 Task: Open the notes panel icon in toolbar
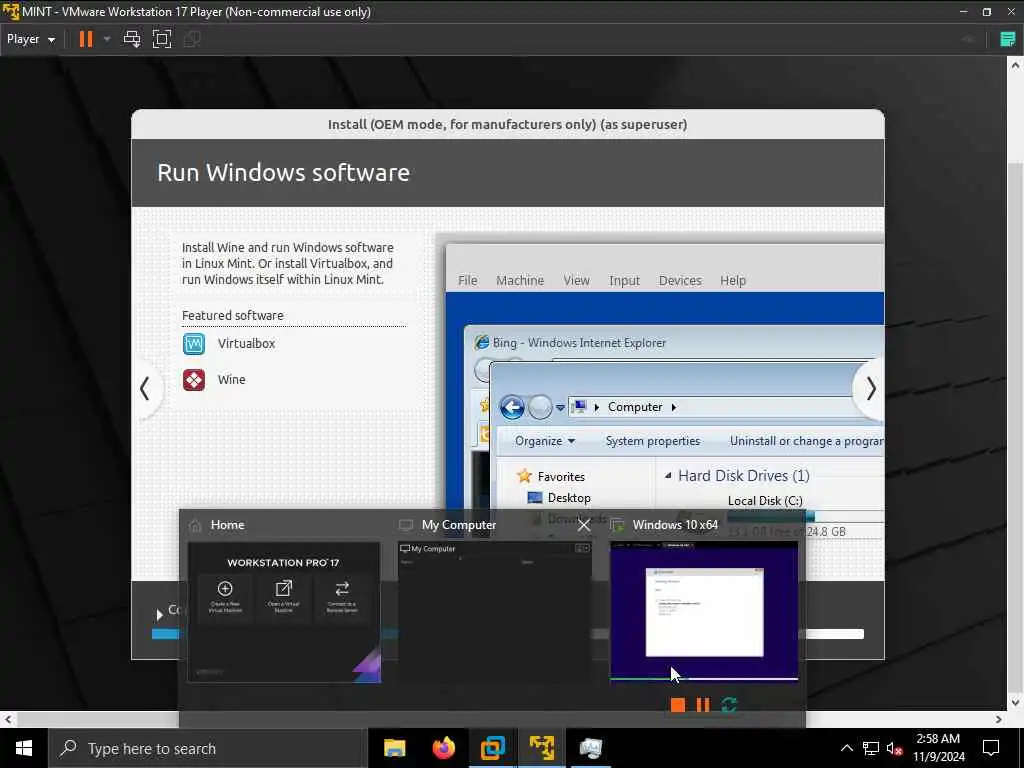pyautogui.click(x=1008, y=39)
